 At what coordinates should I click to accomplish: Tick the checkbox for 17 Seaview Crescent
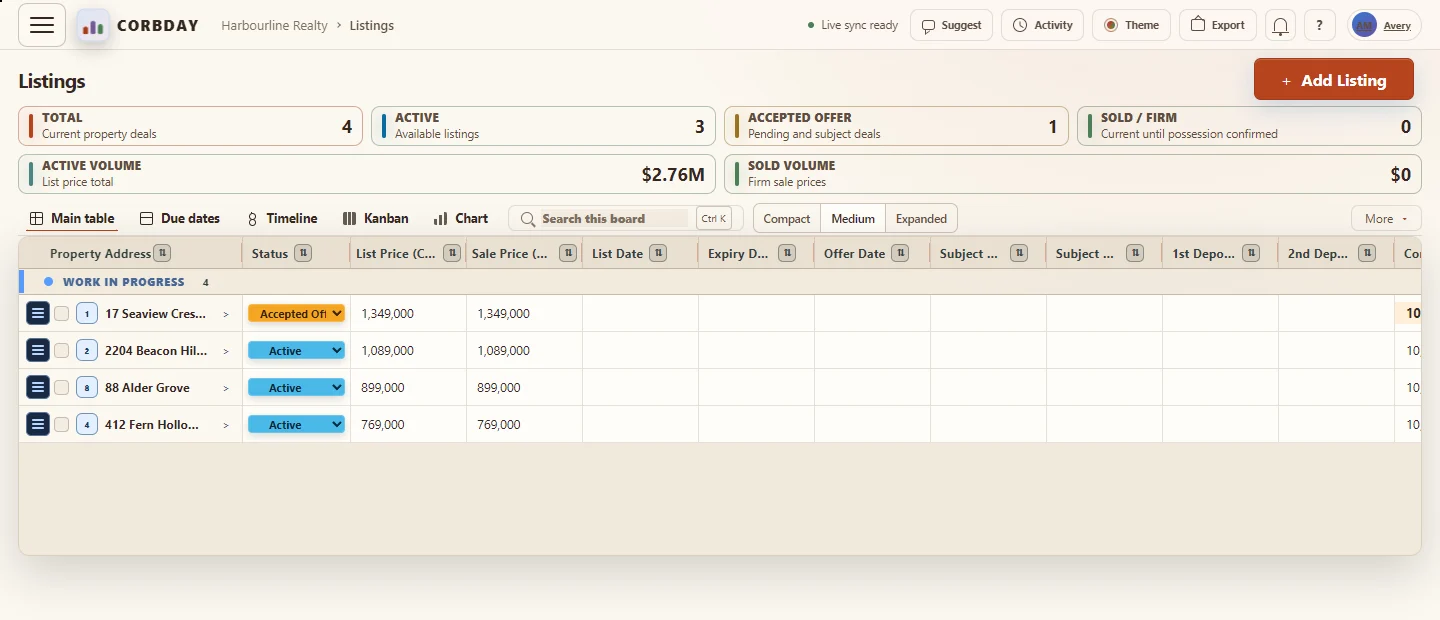coord(62,313)
